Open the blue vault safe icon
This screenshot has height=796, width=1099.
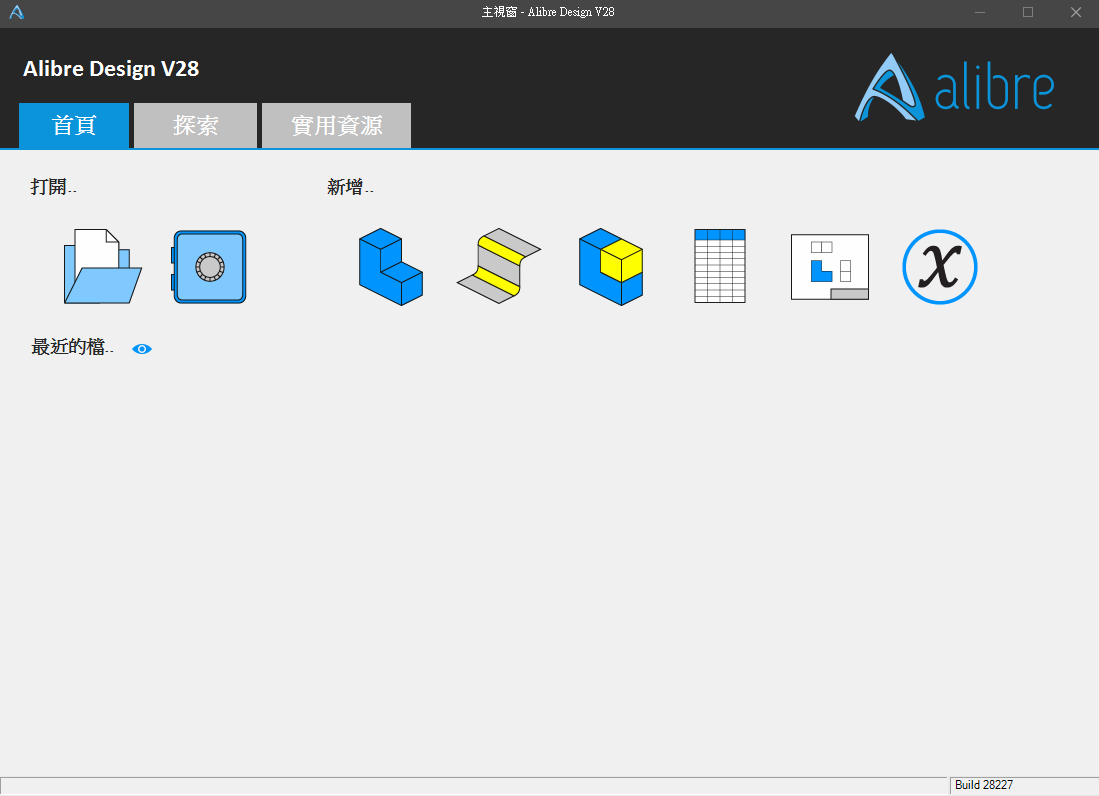pyautogui.click(x=209, y=267)
